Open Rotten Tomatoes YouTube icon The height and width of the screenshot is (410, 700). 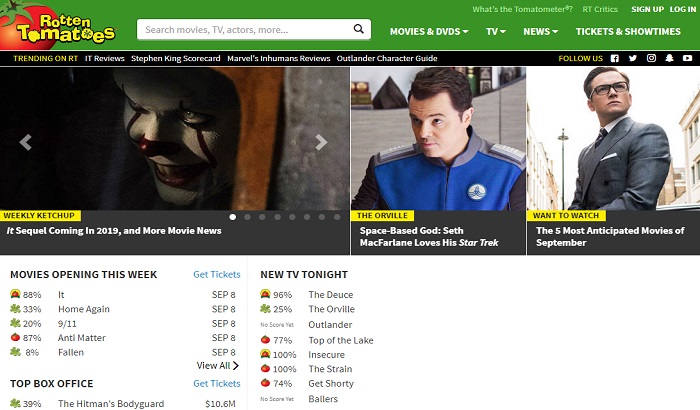tap(688, 58)
